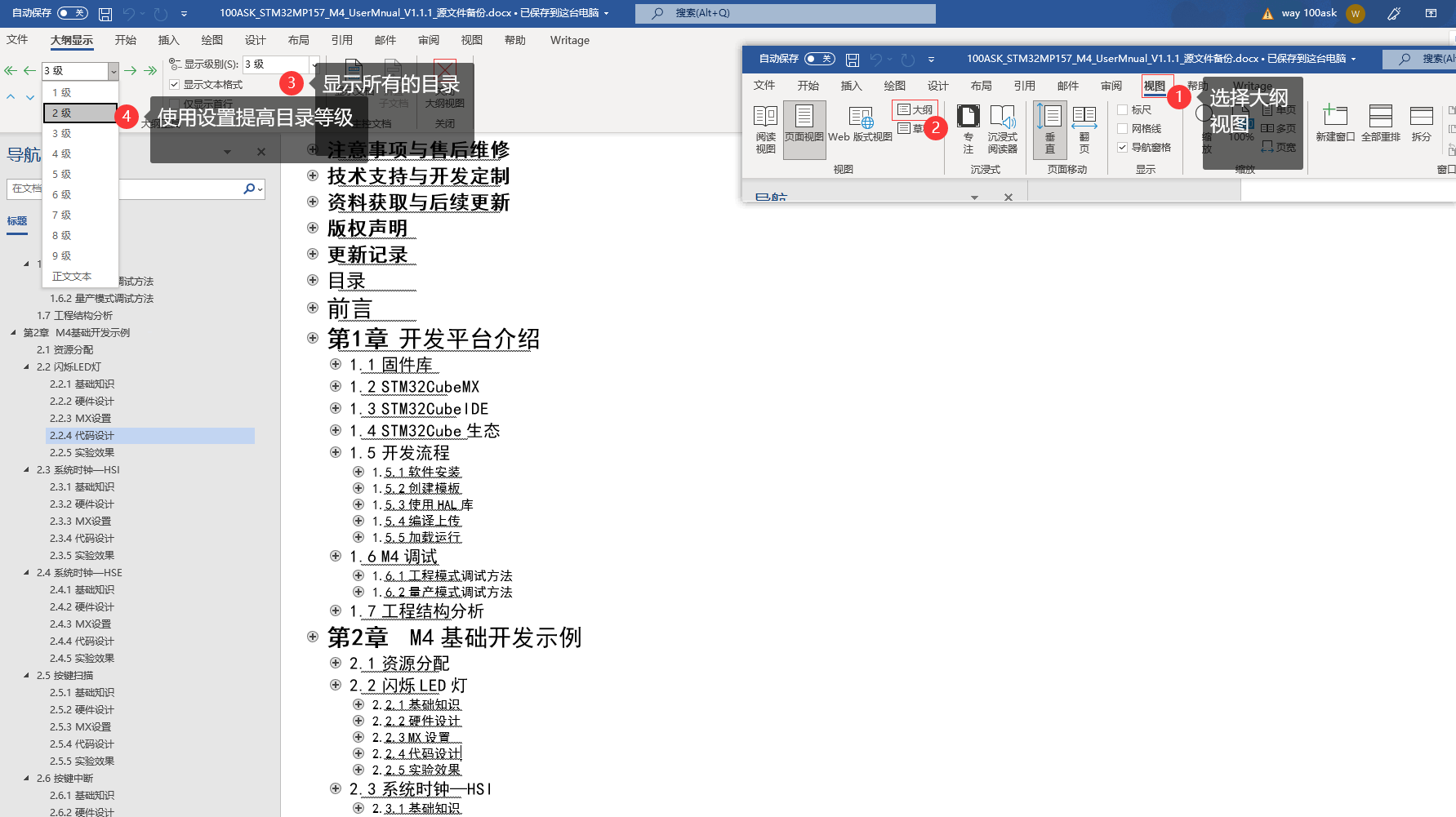This screenshot has height=817, width=1456.
Task: Select 1.7 工程结构分析 in navigation pane
Action: click(74, 315)
